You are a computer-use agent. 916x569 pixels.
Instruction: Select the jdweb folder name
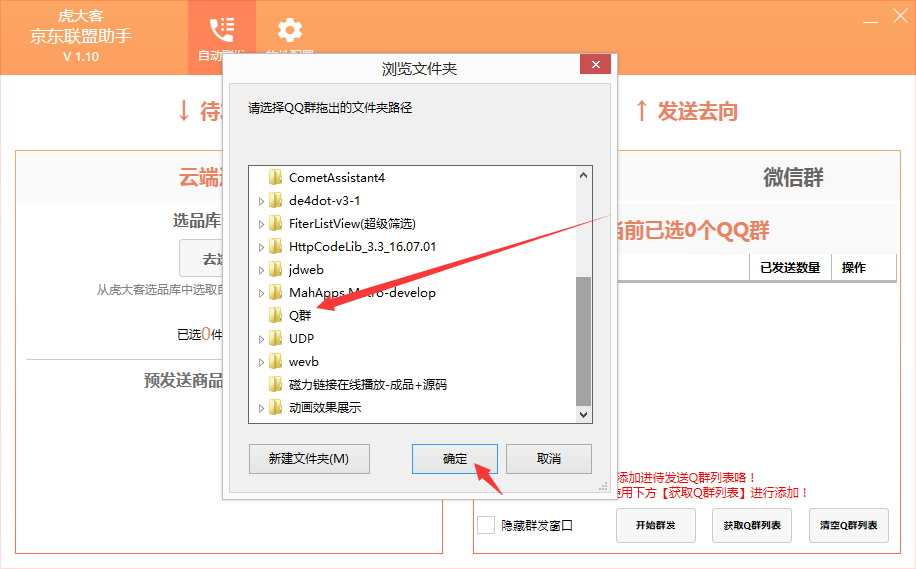pos(306,270)
